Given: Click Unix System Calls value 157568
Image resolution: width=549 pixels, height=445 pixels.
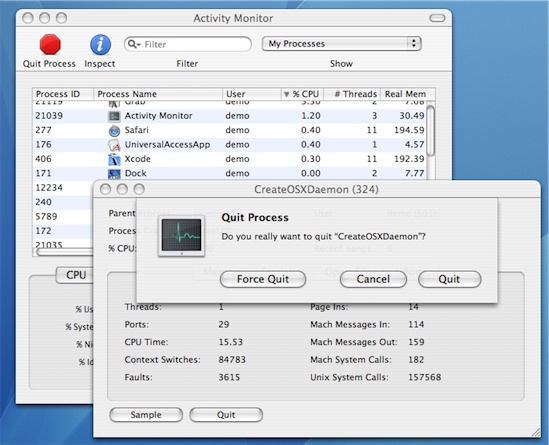Looking at the screenshot, I should coord(425,377).
